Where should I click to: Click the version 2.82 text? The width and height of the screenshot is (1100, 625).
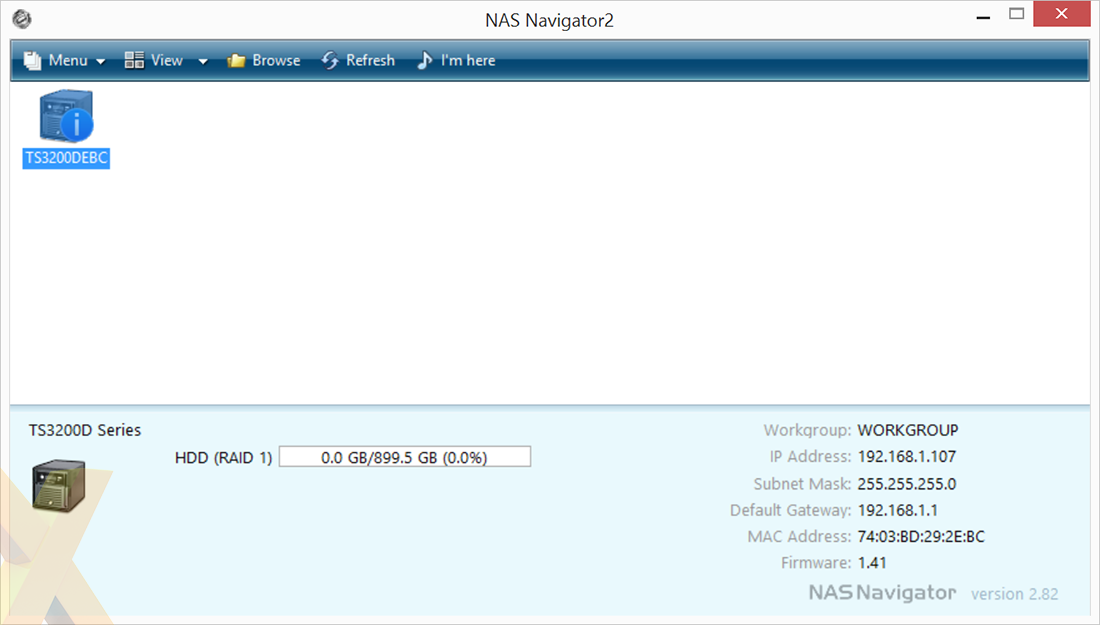pyautogui.click(x=1014, y=594)
